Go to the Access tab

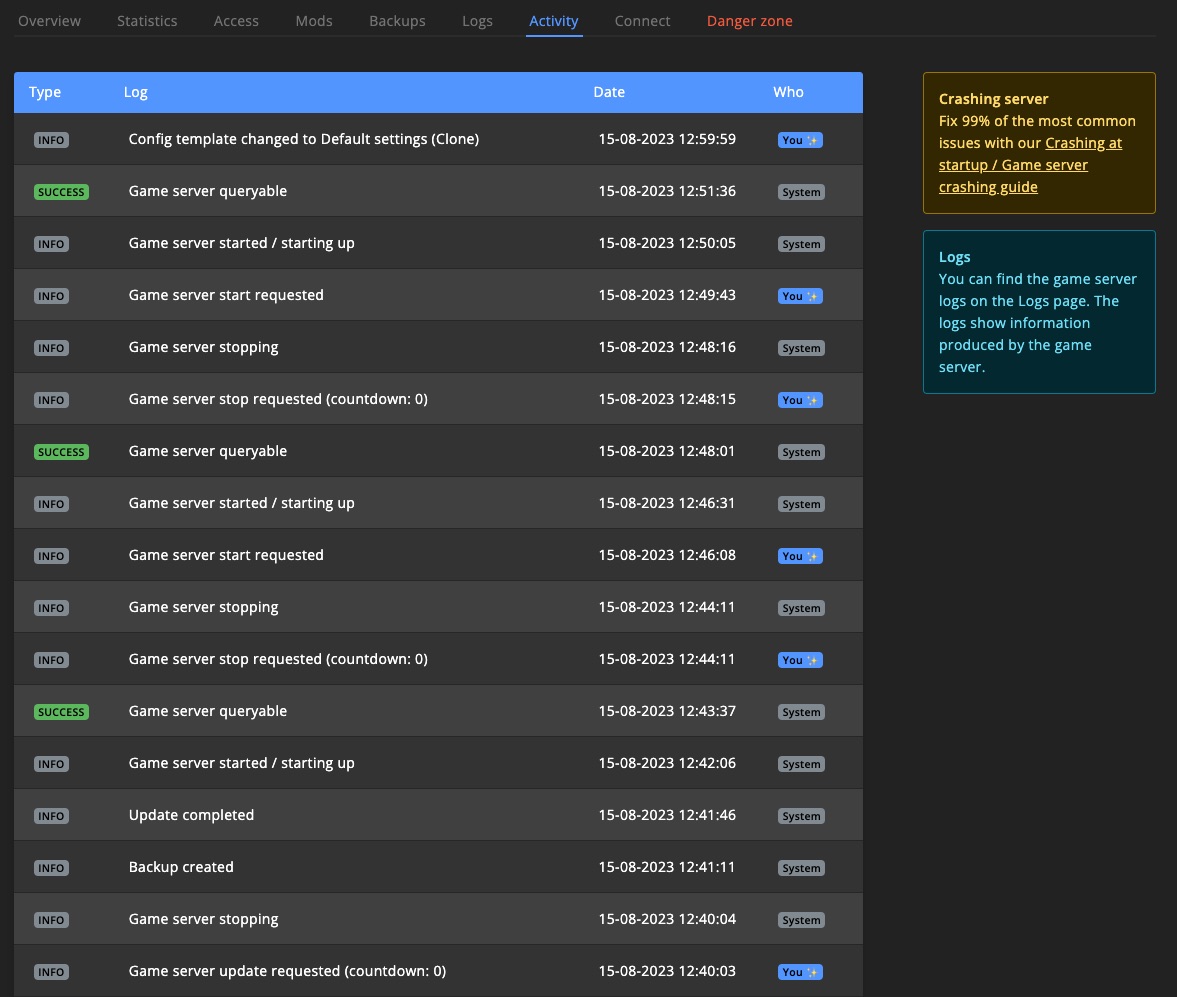click(x=236, y=21)
